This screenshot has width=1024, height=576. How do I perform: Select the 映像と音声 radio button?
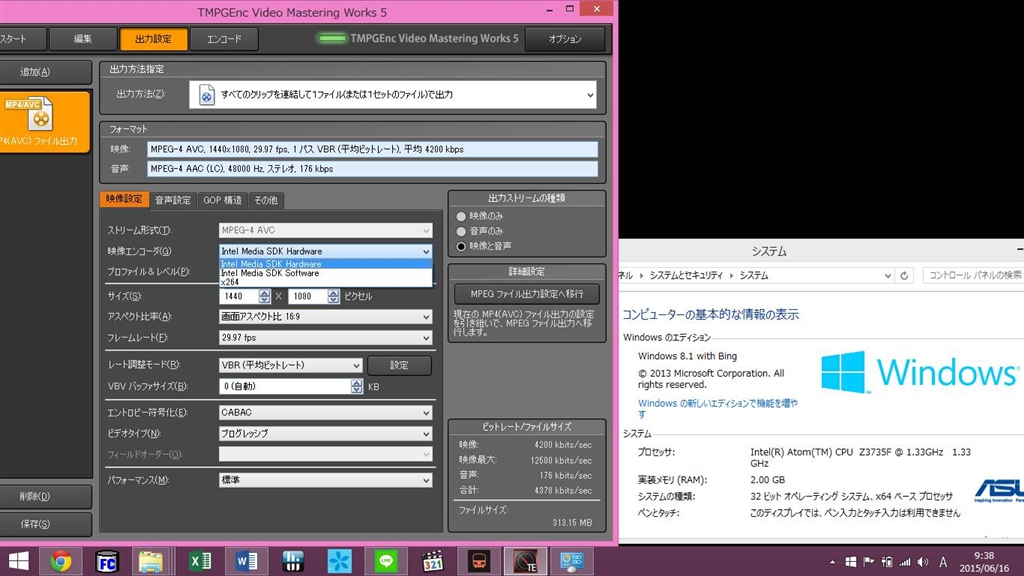pos(461,246)
